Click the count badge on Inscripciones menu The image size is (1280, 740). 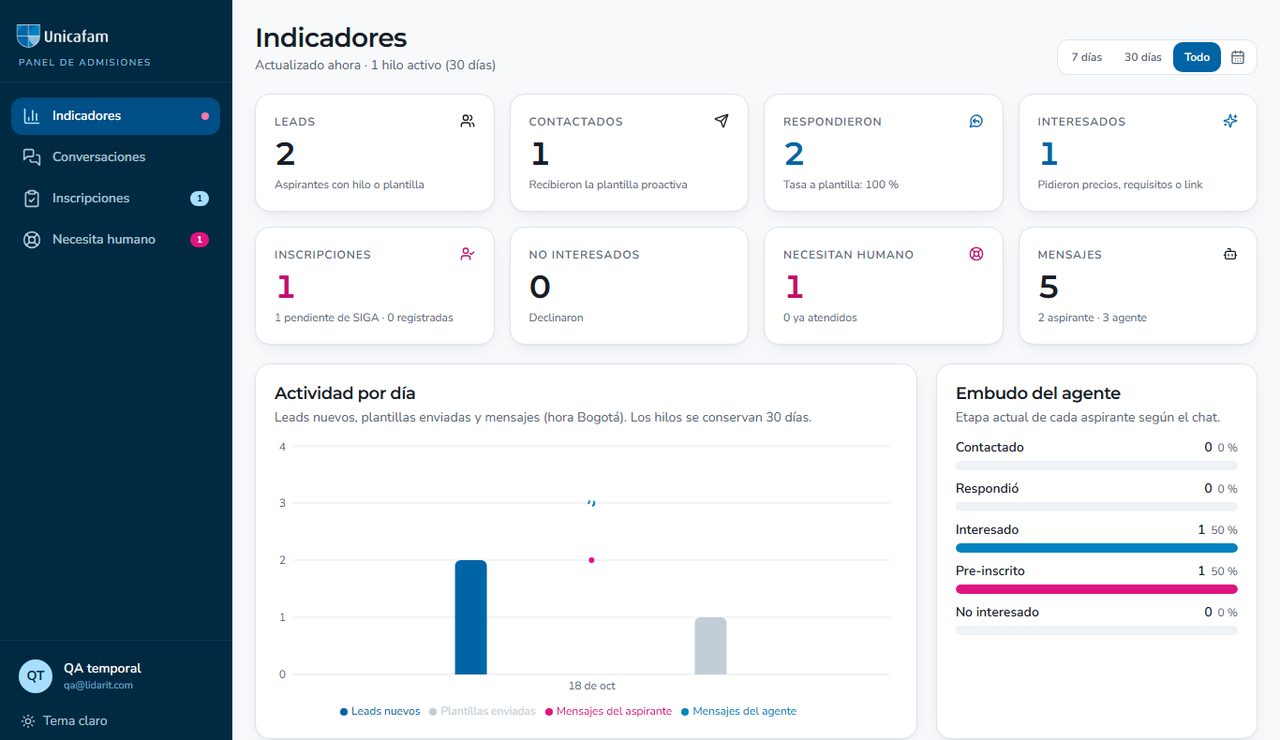pyautogui.click(x=199, y=198)
